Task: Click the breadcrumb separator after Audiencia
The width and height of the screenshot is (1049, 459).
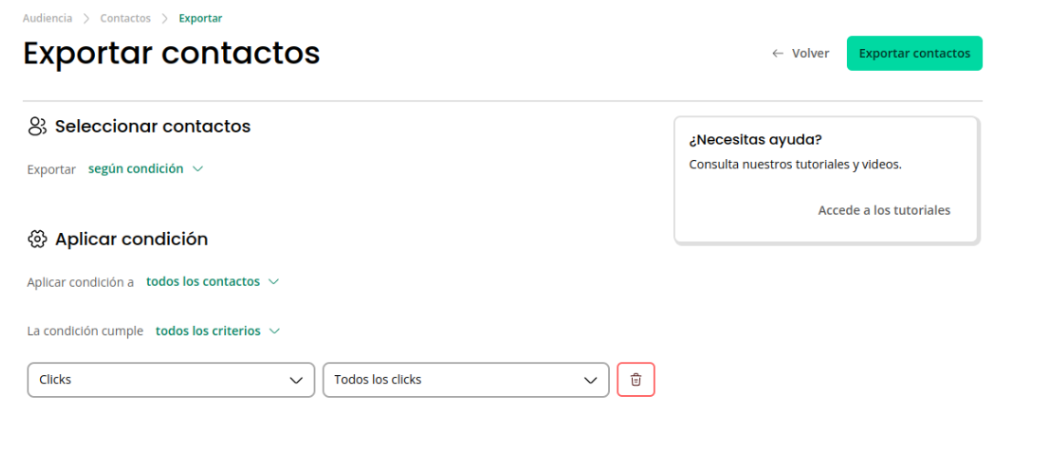Action: (86, 19)
